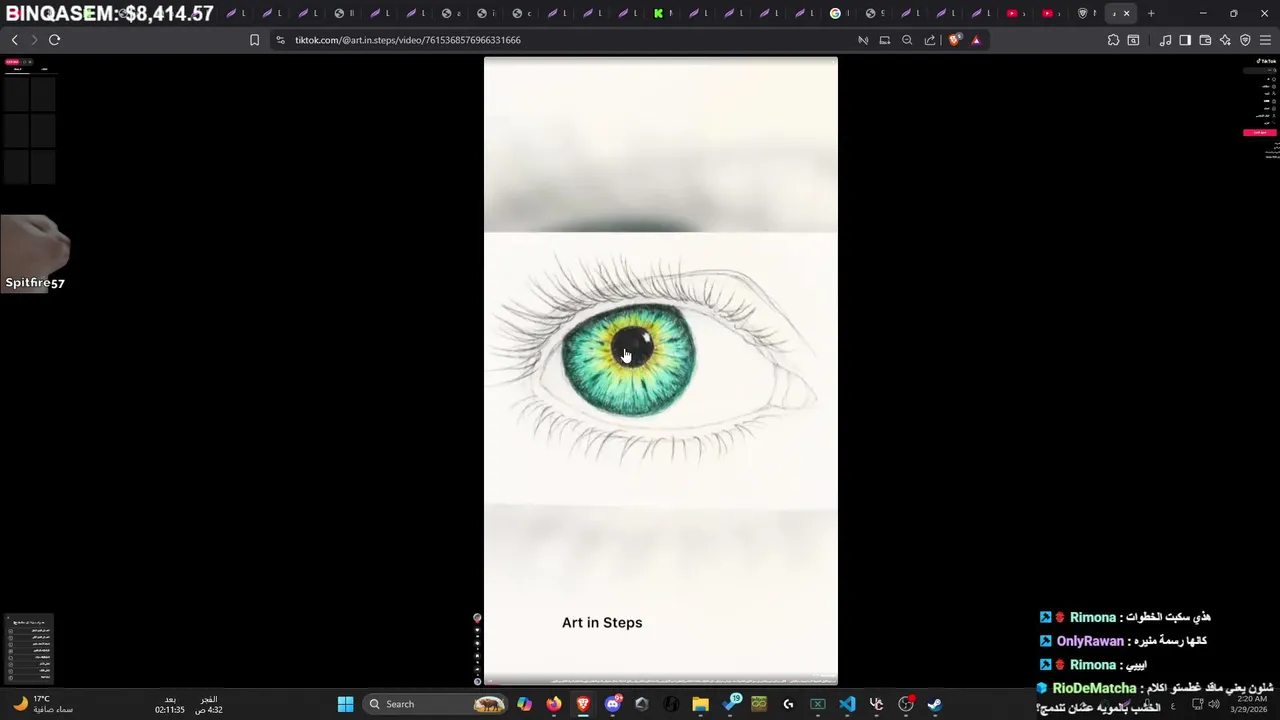This screenshot has width=1280, height=720.
Task: Open Brave Shields lion icon
Action: coord(954,40)
